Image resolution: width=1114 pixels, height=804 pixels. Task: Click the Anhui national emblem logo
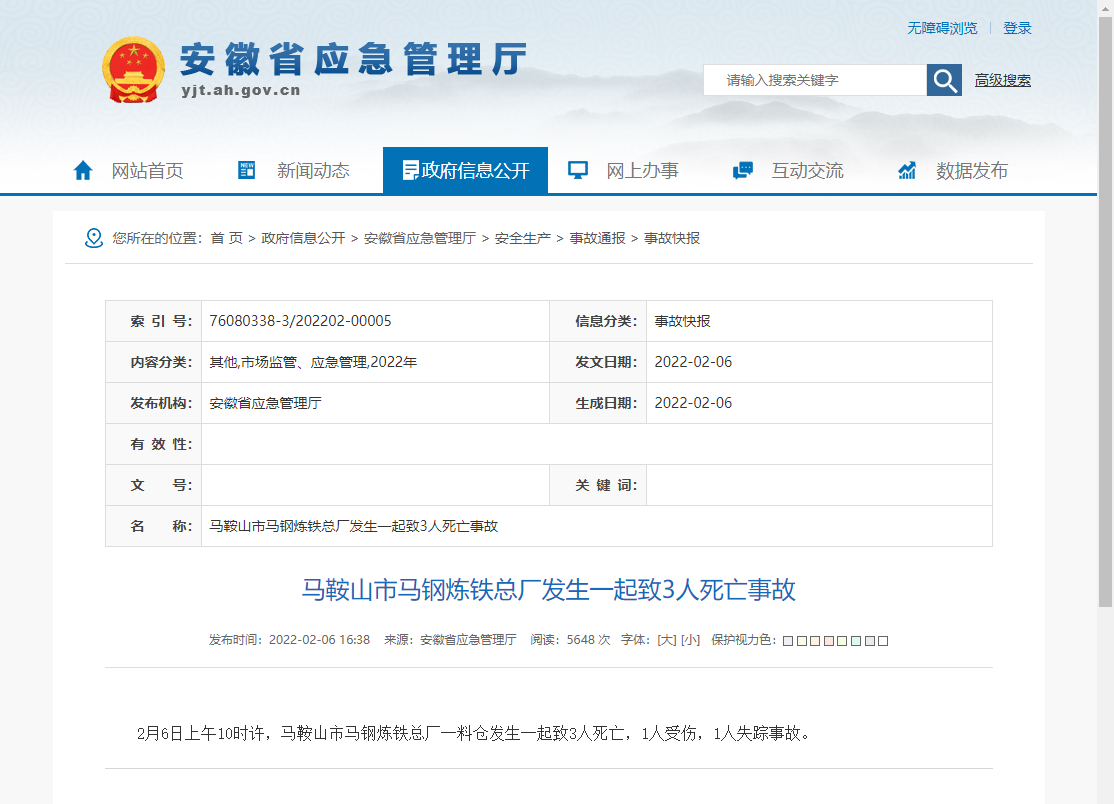(x=133, y=70)
